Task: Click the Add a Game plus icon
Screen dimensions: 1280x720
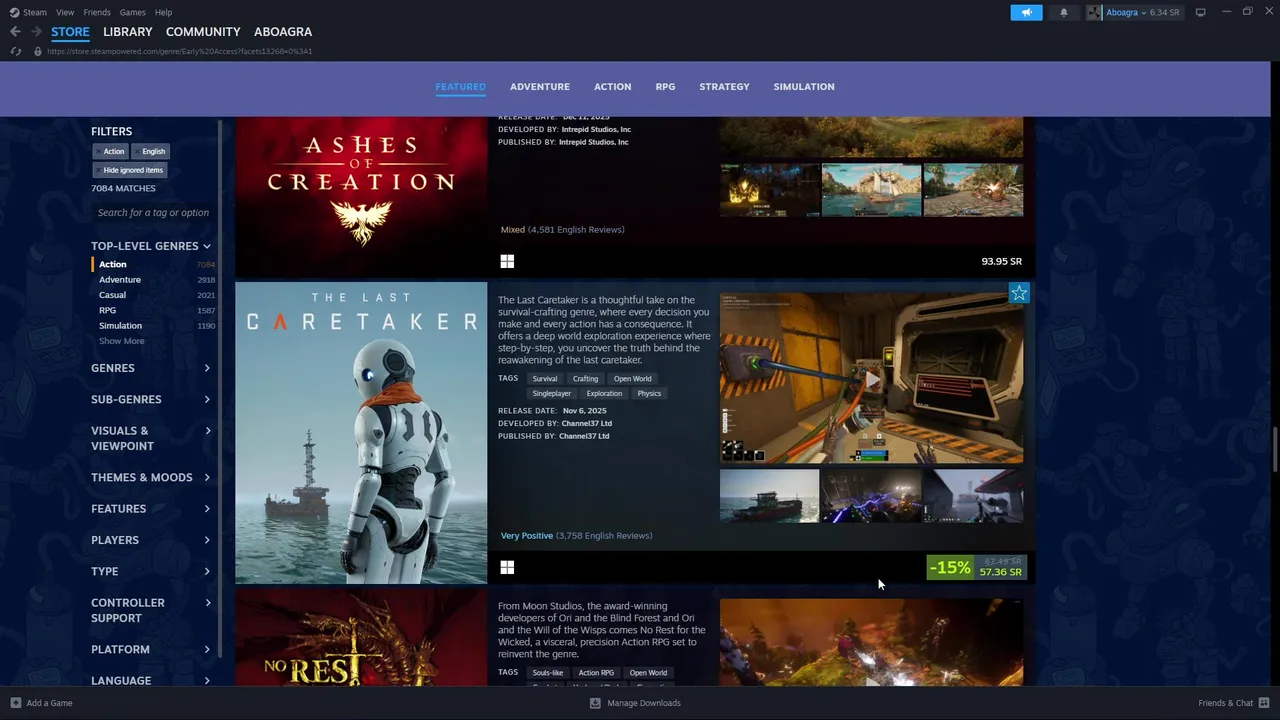Action: [15, 703]
